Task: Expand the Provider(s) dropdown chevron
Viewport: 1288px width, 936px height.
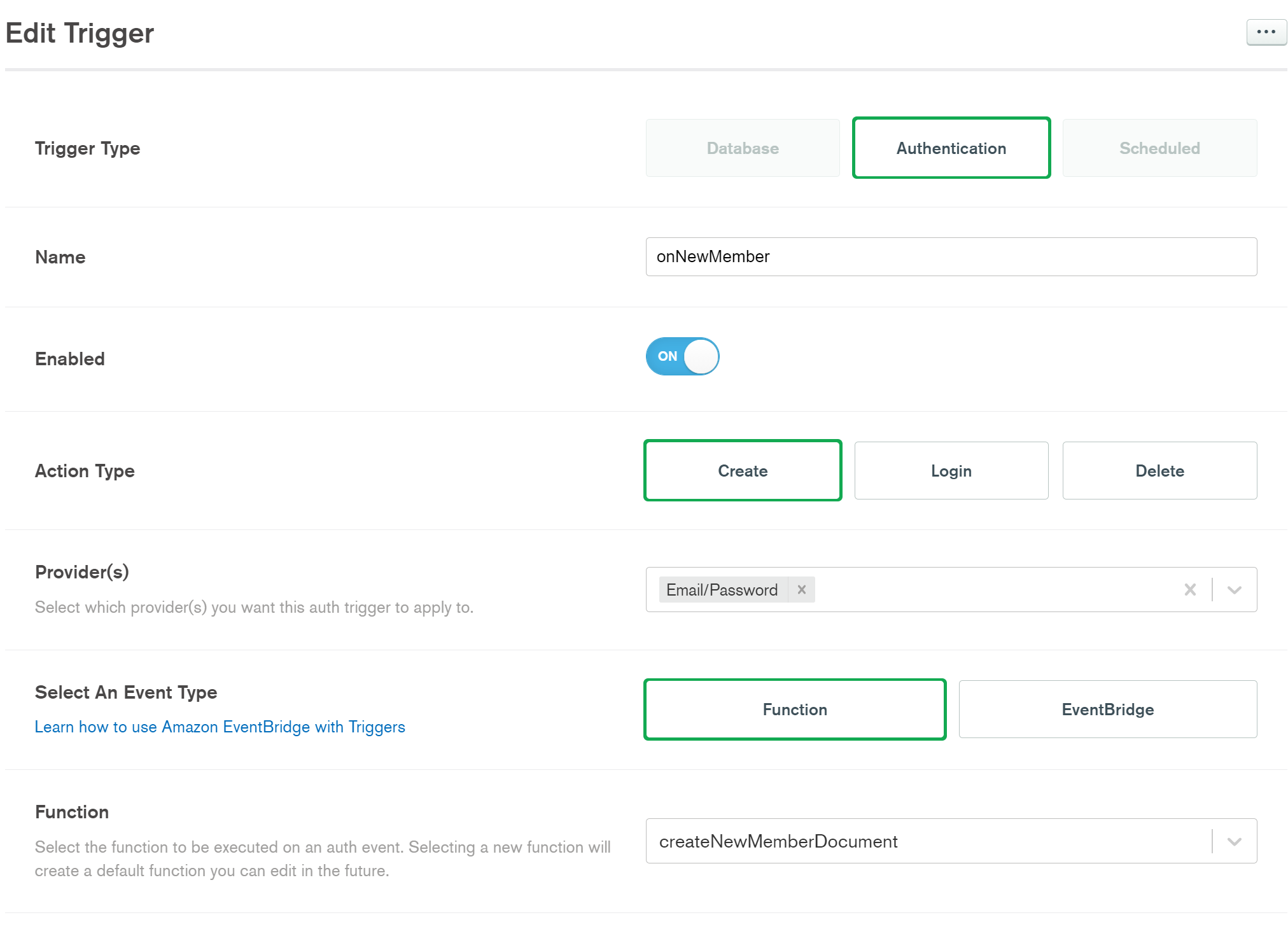Action: 1235,590
